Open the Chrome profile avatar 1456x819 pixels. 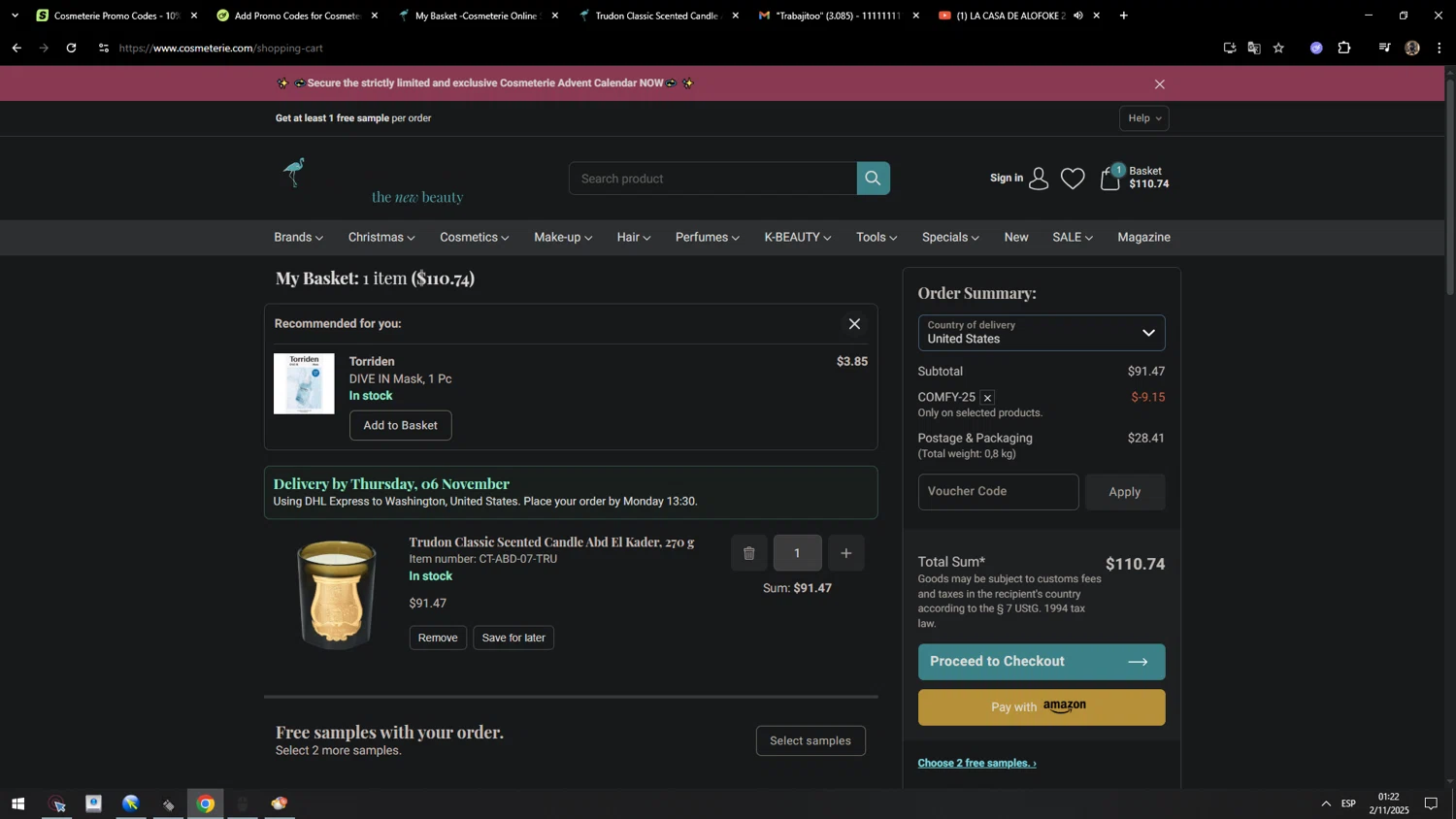(1412, 48)
